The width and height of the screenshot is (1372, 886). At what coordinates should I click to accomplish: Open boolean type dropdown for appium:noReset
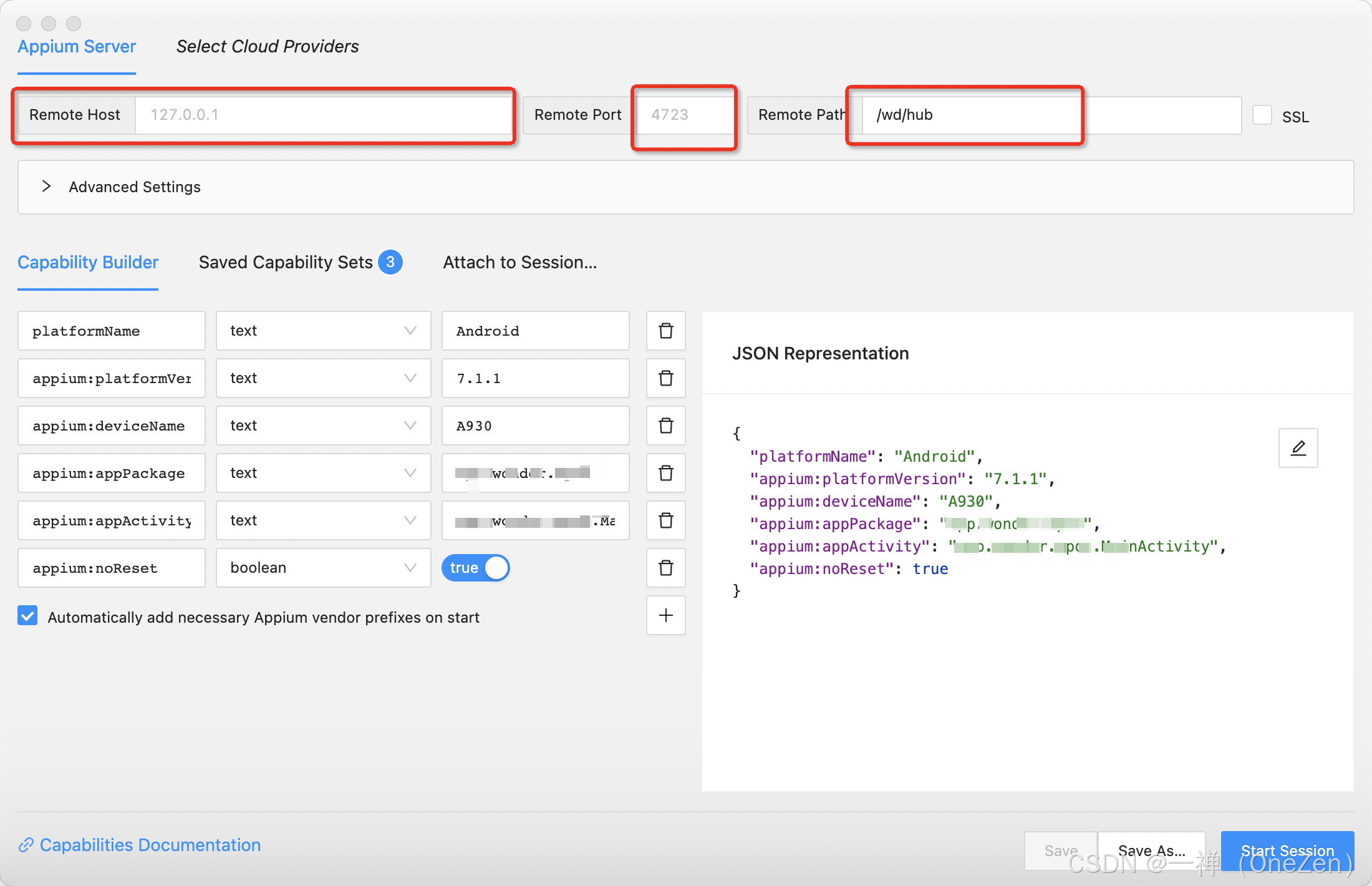[324, 568]
